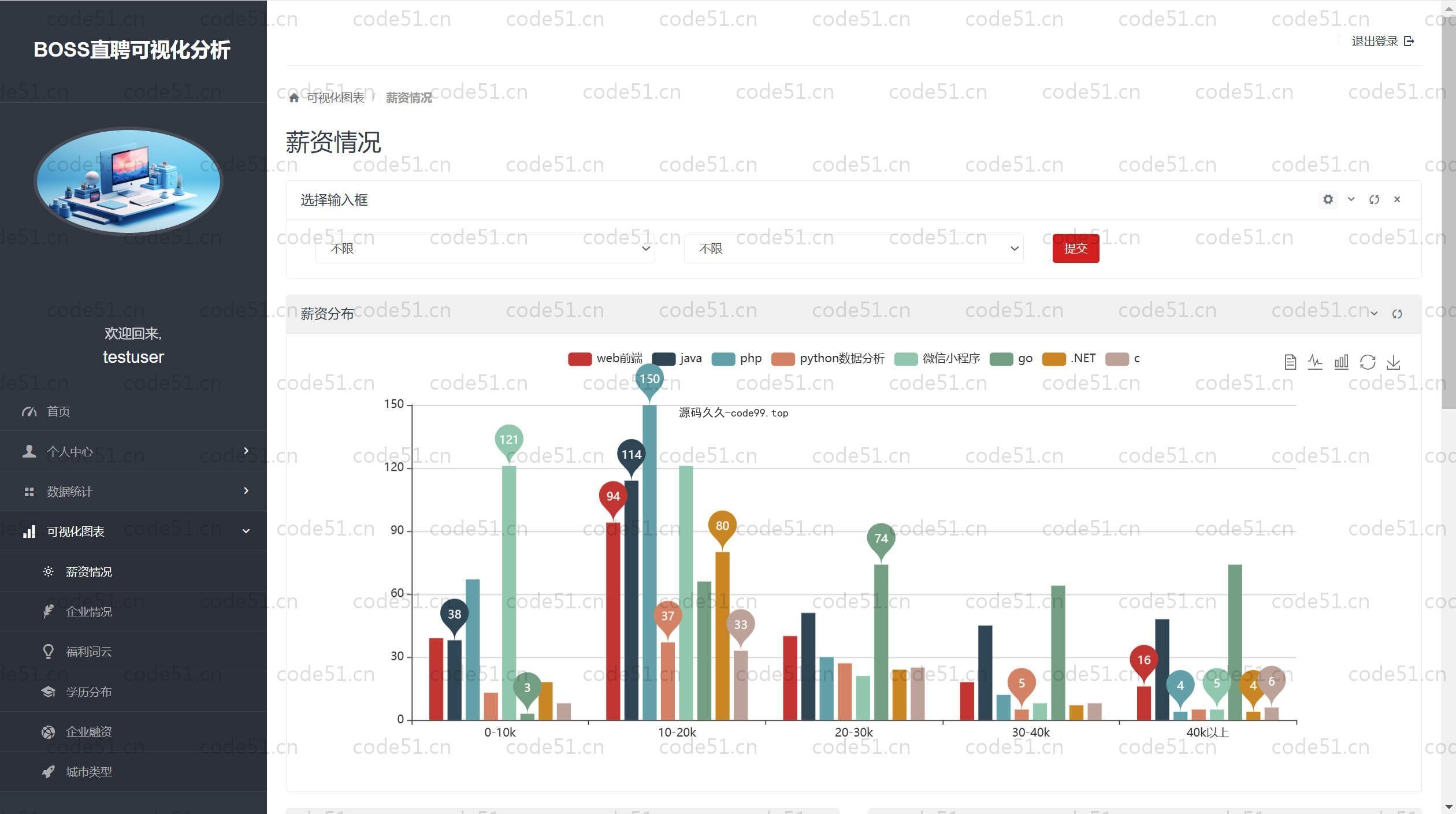Open 城市类型 menu item
The width and height of the screenshot is (1456, 814).
click(x=133, y=772)
